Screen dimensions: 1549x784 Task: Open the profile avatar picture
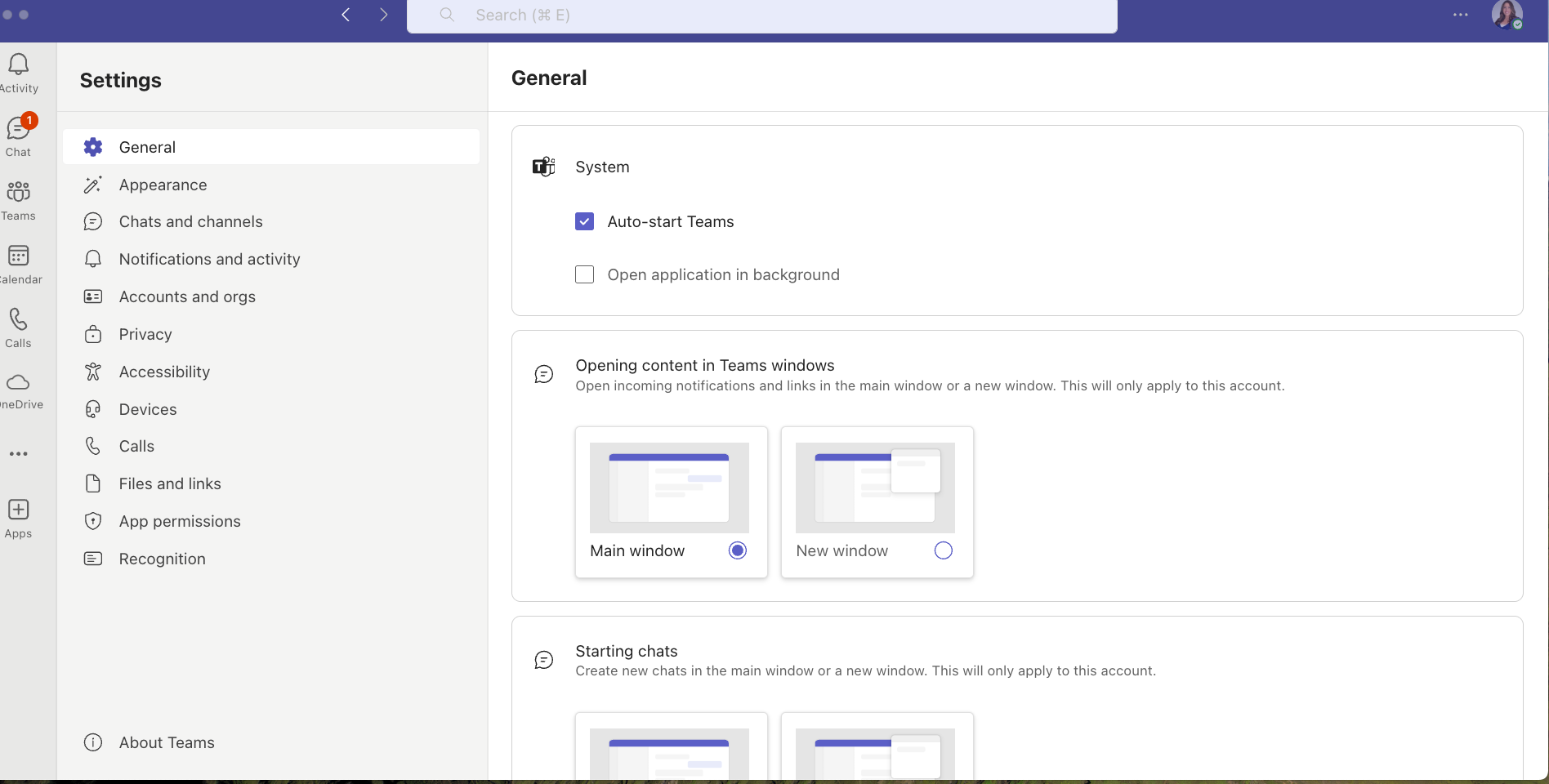coord(1507,15)
